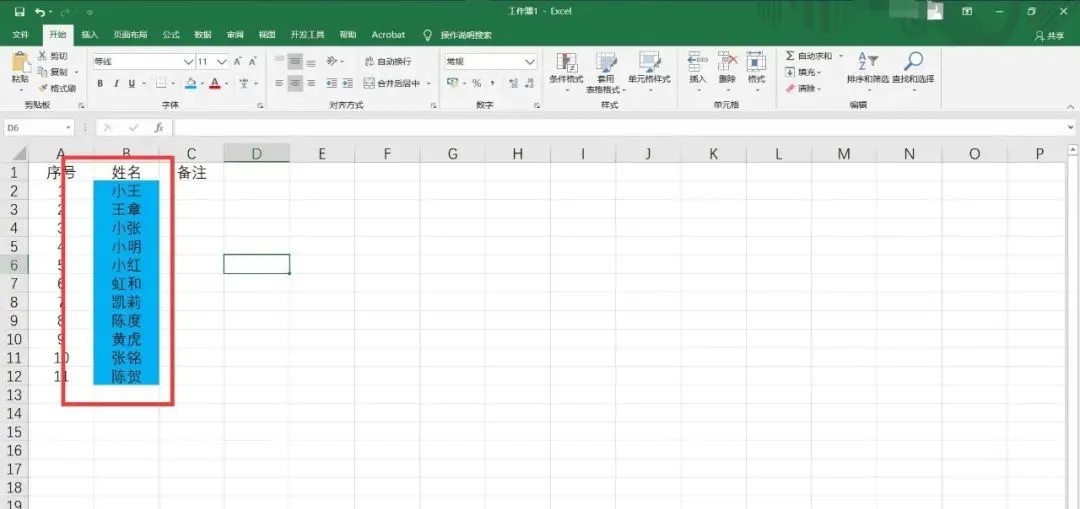This screenshot has width=1080, height=509.
Task: Expand the formula bar chevron
Action: (1070, 127)
